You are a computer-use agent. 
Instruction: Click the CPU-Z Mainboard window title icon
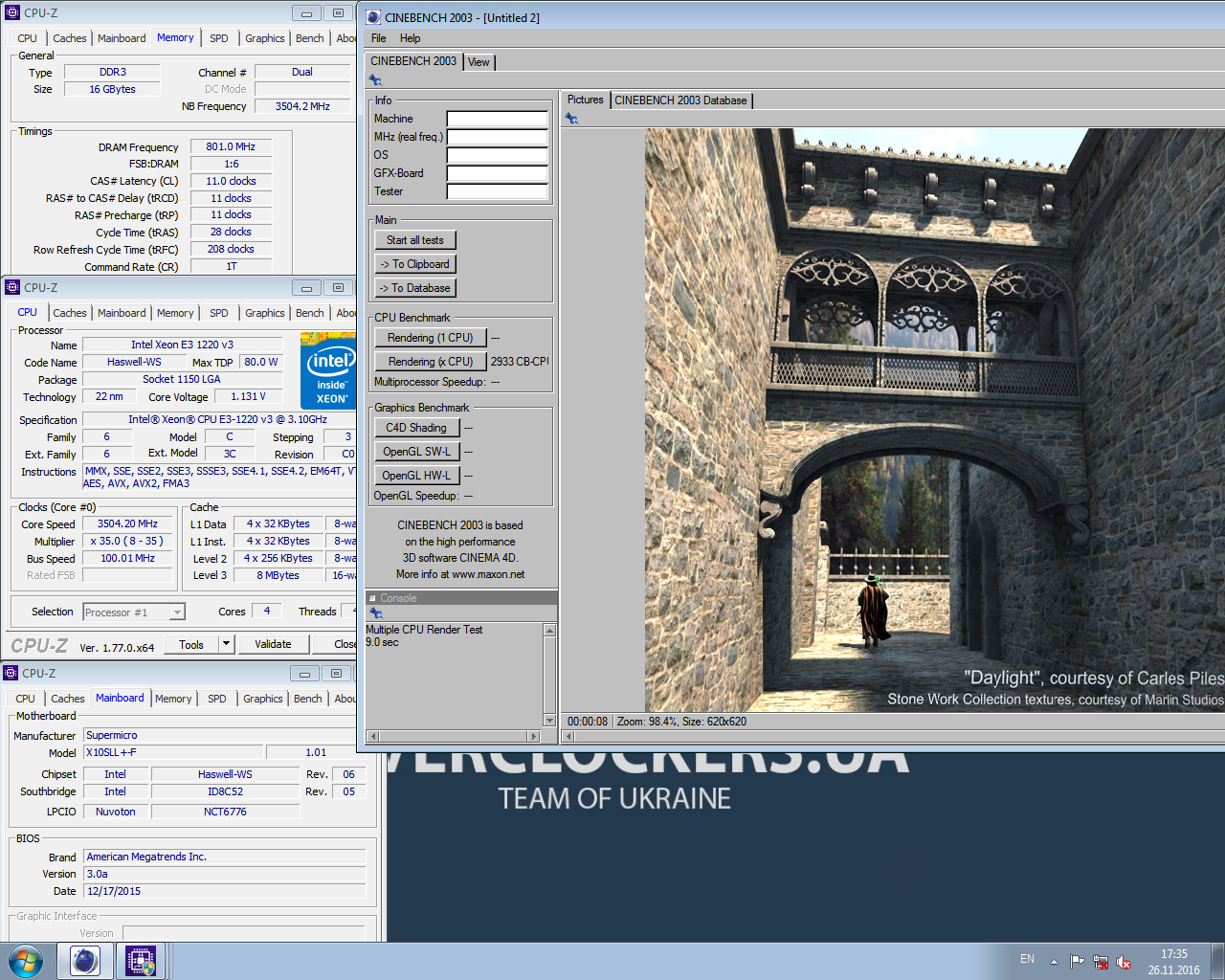[11, 673]
